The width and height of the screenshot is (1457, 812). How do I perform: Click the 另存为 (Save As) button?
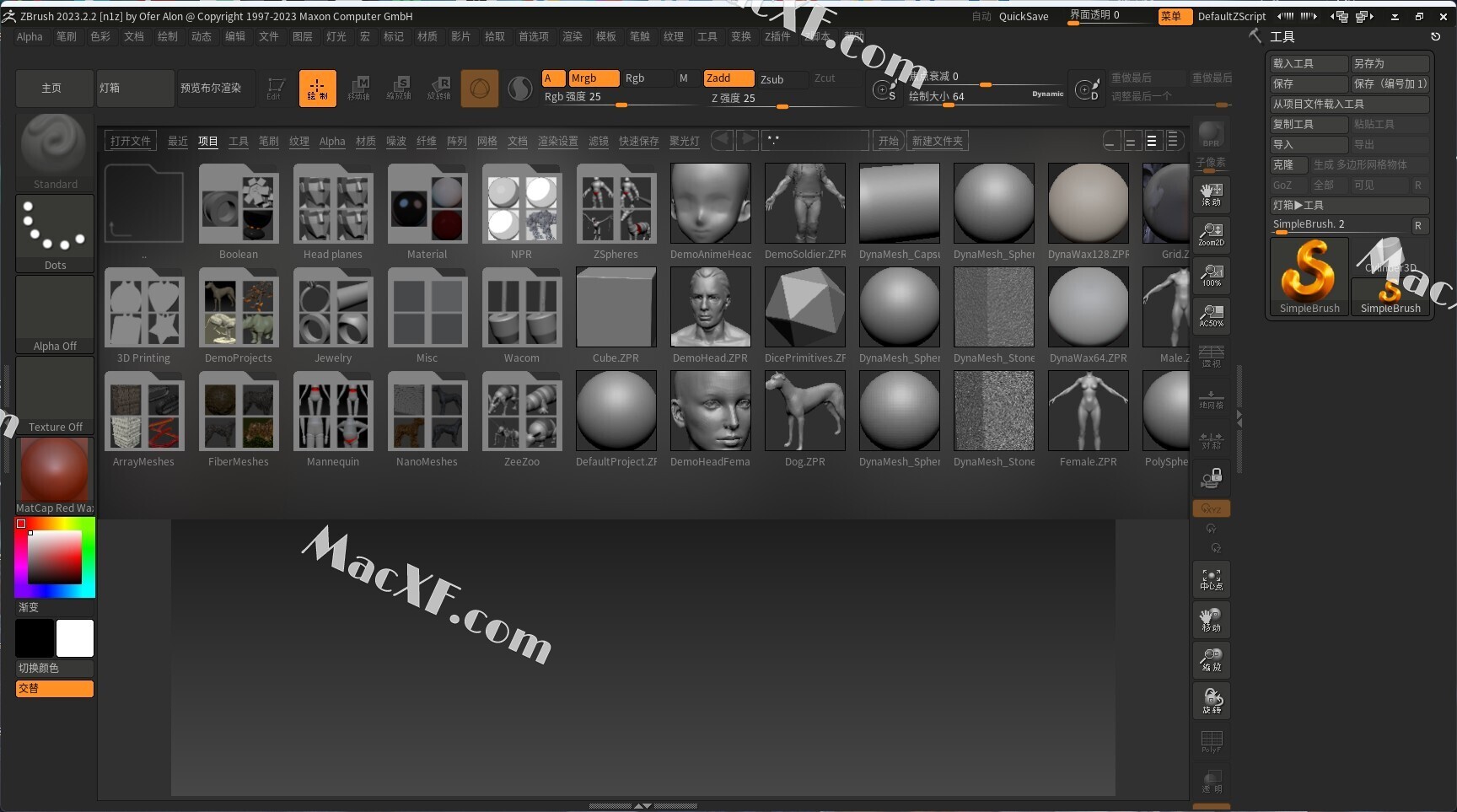(x=1390, y=63)
